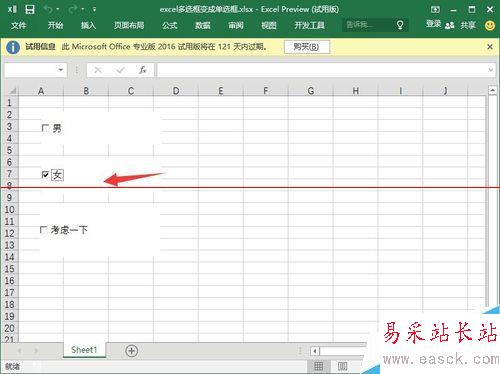
Task: Click the 登录 sign-in link
Action: (434, 24)
